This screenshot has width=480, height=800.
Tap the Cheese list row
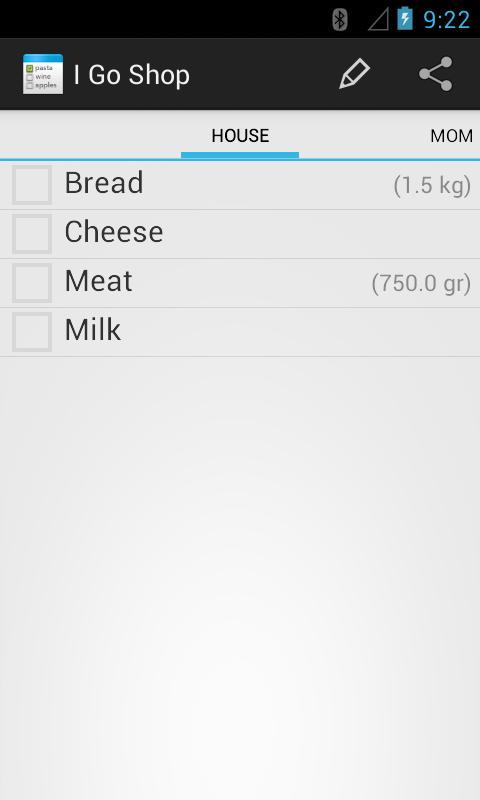[240, 234]
